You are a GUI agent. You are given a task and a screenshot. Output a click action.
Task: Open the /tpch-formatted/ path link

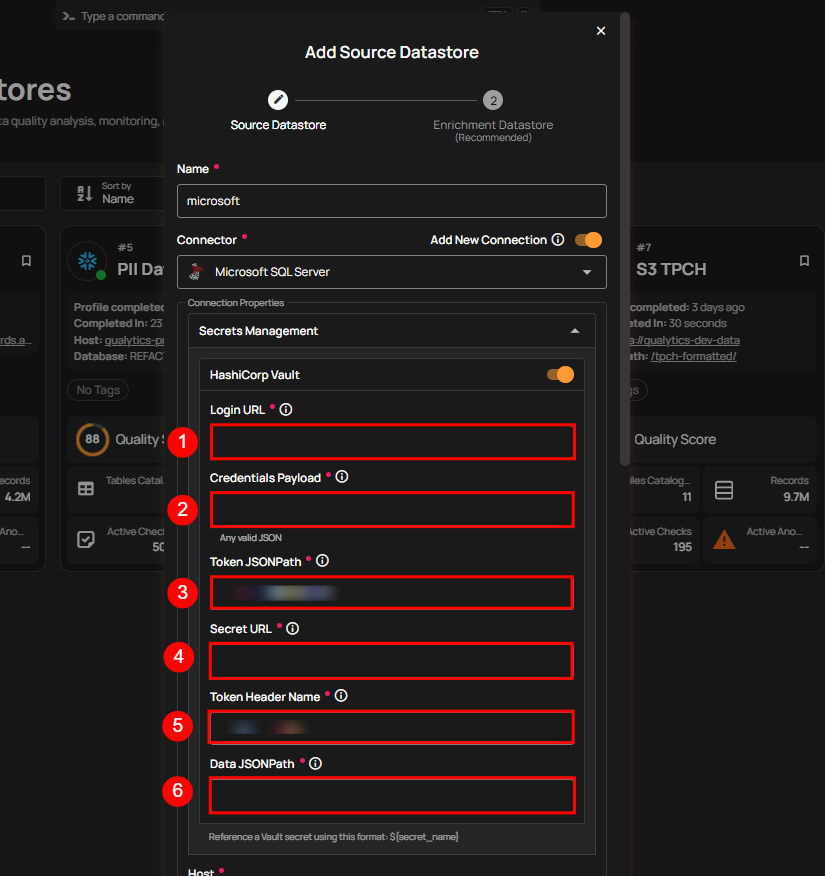point(693,356)
